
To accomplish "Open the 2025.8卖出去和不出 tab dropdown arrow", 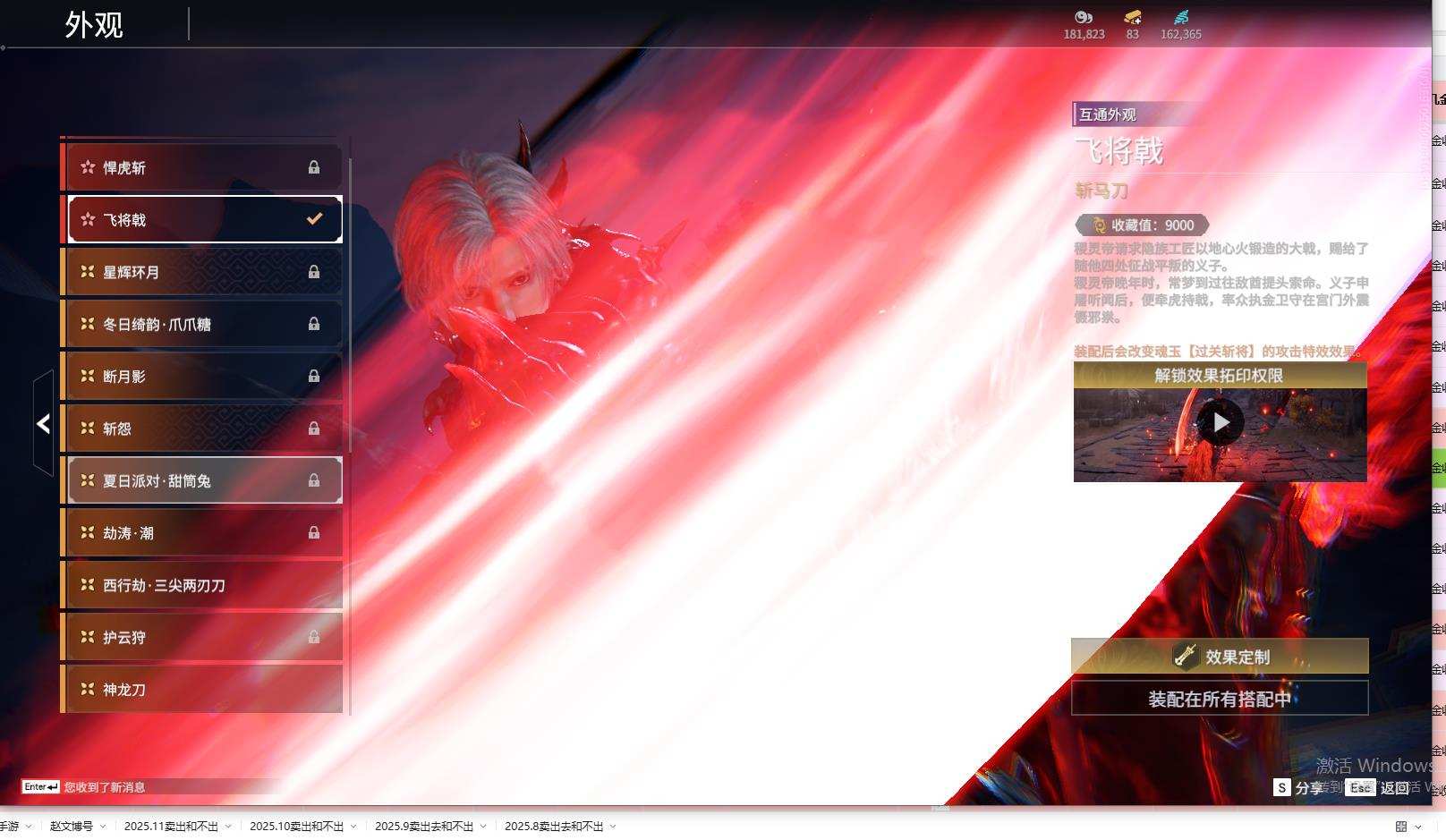I will pos(613,827).
